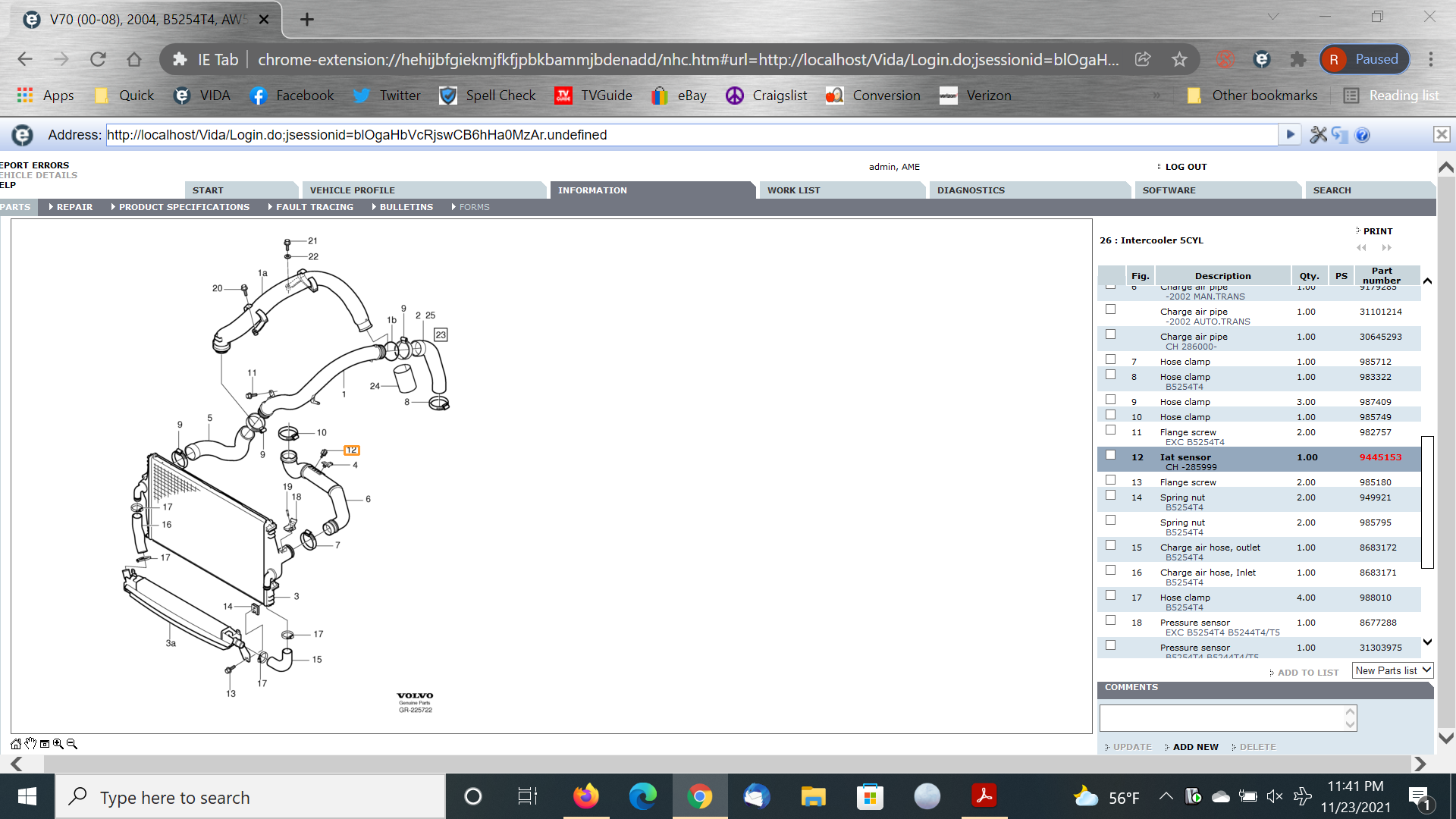Click the zoom in magnifier icon
The height and width of the screenshot is (819, 1456).
(x=58, y=744)
